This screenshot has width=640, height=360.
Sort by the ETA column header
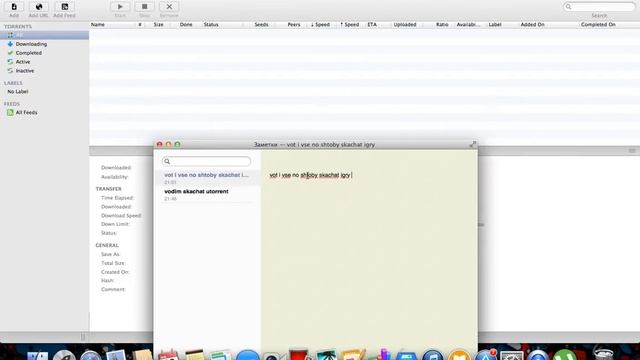click(x=372, y=24)
